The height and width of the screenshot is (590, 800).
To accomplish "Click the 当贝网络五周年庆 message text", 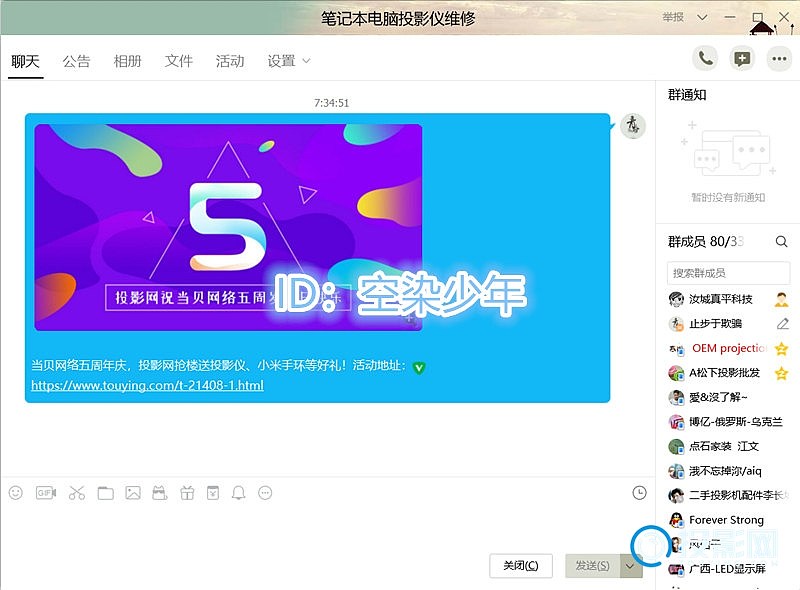I will point(218,365).
